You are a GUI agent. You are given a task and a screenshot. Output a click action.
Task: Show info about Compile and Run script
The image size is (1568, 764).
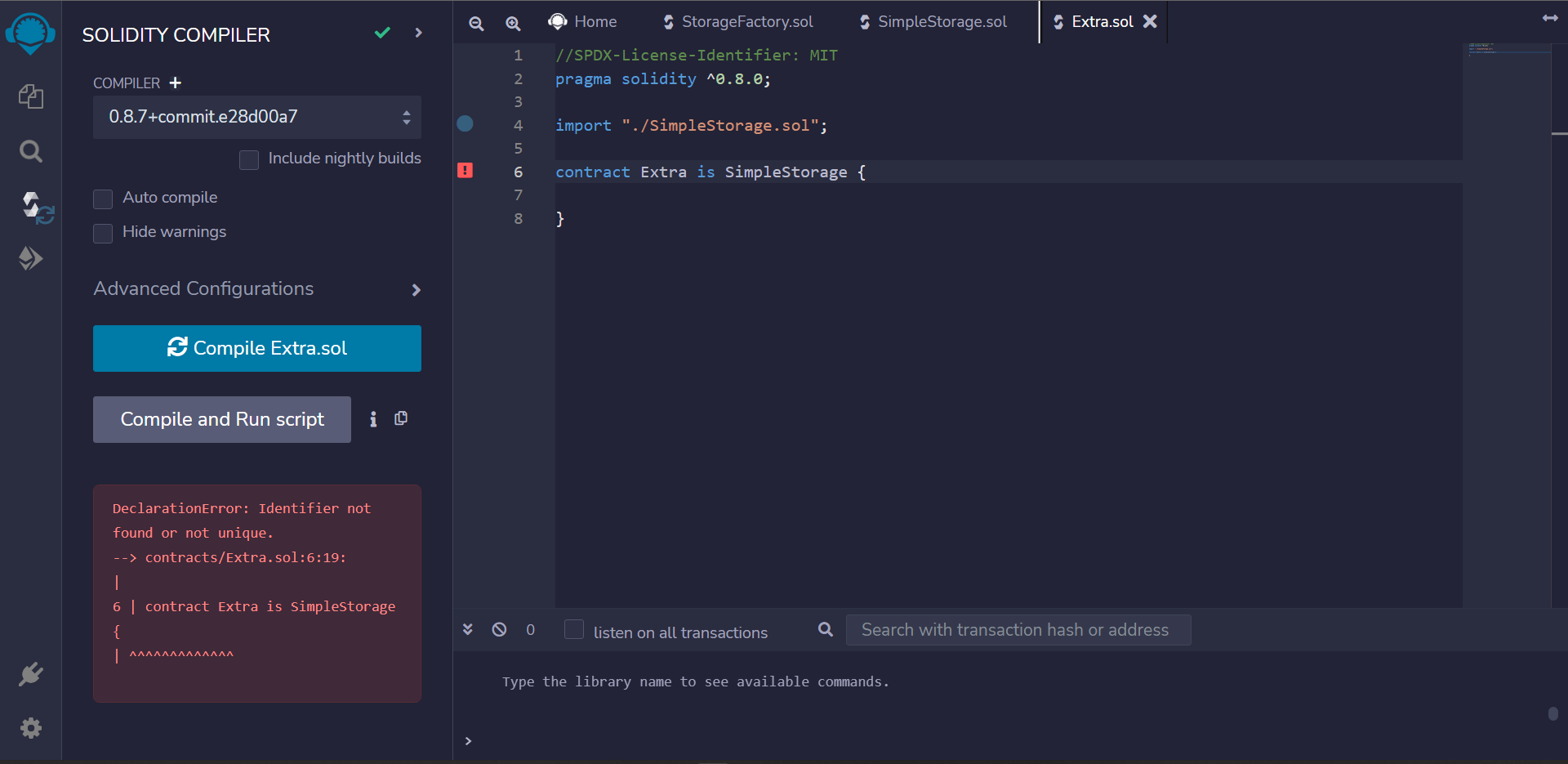click(x=373, y=419)
